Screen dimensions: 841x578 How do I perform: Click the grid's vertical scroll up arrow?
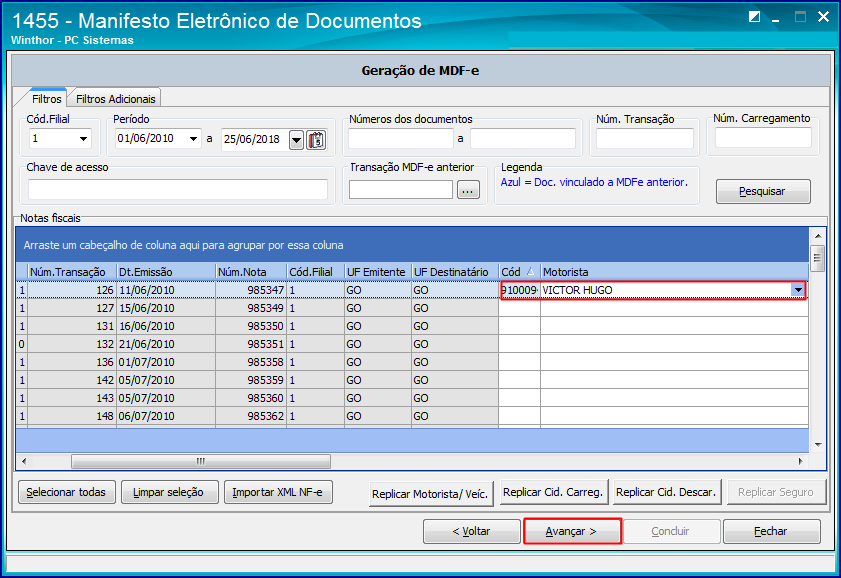tap(817, 236)
